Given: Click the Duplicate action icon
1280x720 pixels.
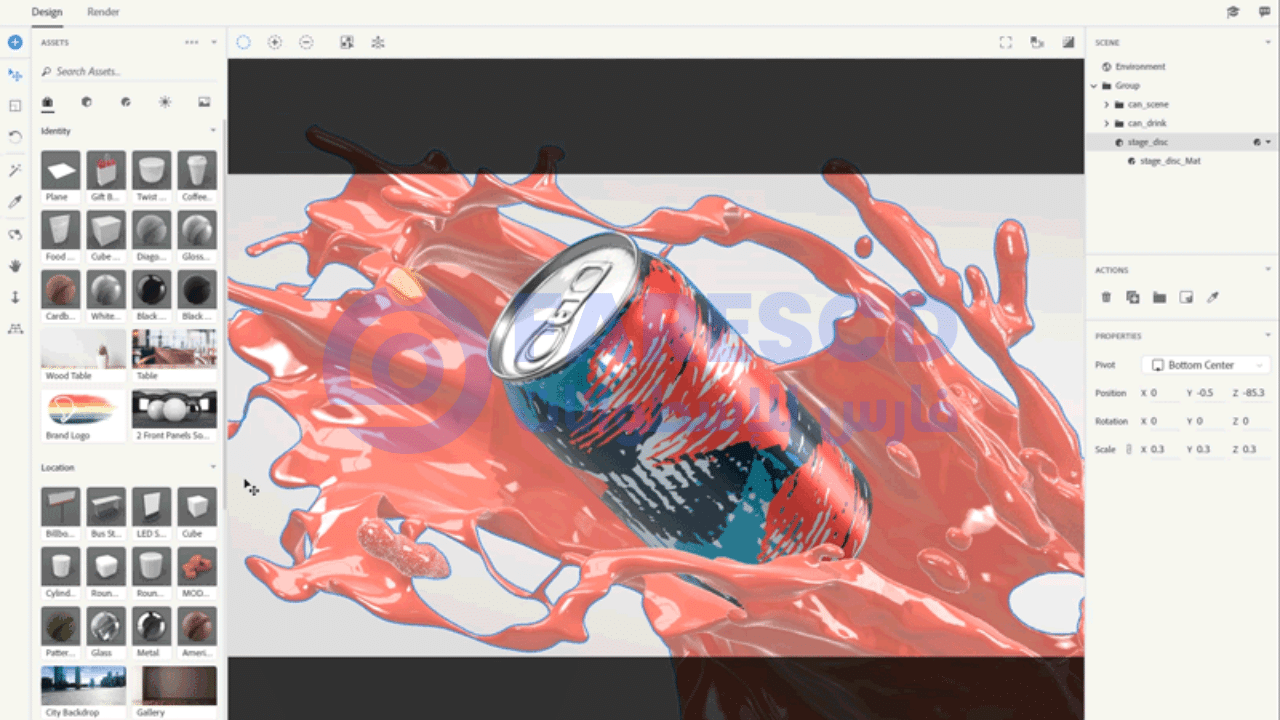Looking at the screenshot, I should [1133, 297].
